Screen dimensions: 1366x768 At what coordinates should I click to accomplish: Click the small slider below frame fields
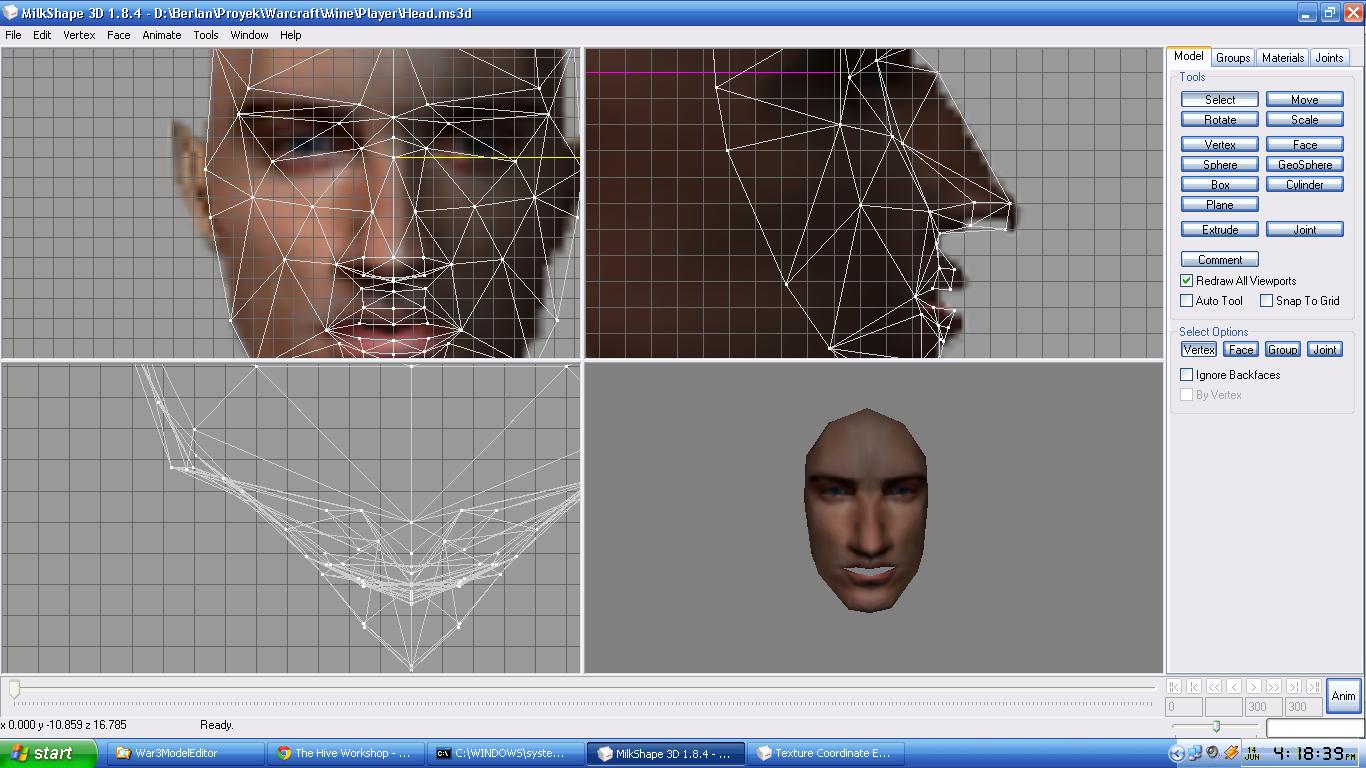tap(1216, 726)
